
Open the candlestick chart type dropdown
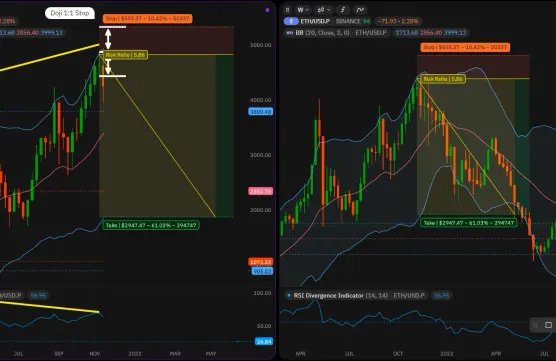[x=324, y=10]
